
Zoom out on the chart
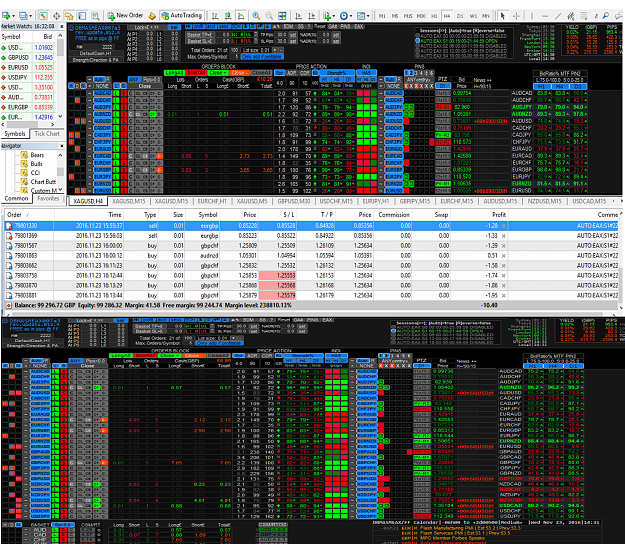point(269,16)
